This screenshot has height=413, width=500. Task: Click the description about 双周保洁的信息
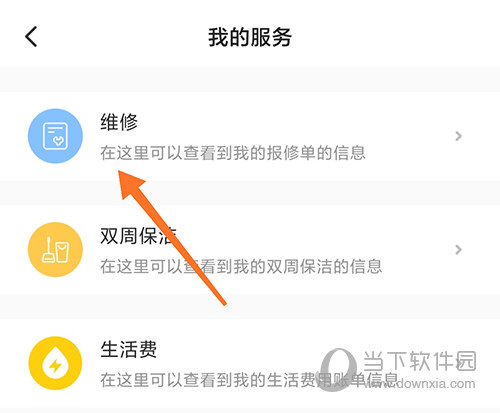[241, 266]
